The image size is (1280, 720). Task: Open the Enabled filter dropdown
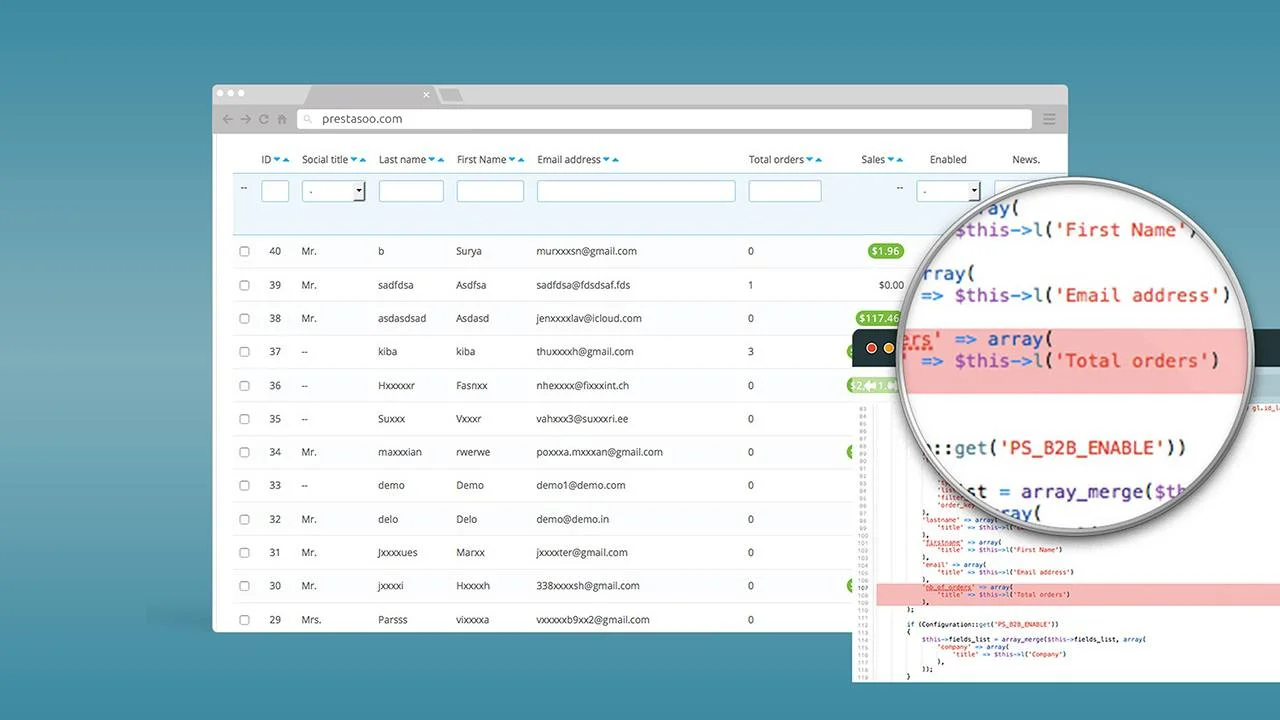click(948, 191)
